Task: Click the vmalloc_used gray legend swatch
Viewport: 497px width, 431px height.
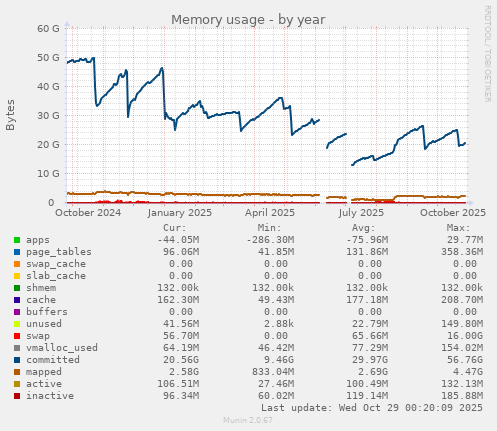Action: (17, 348)
